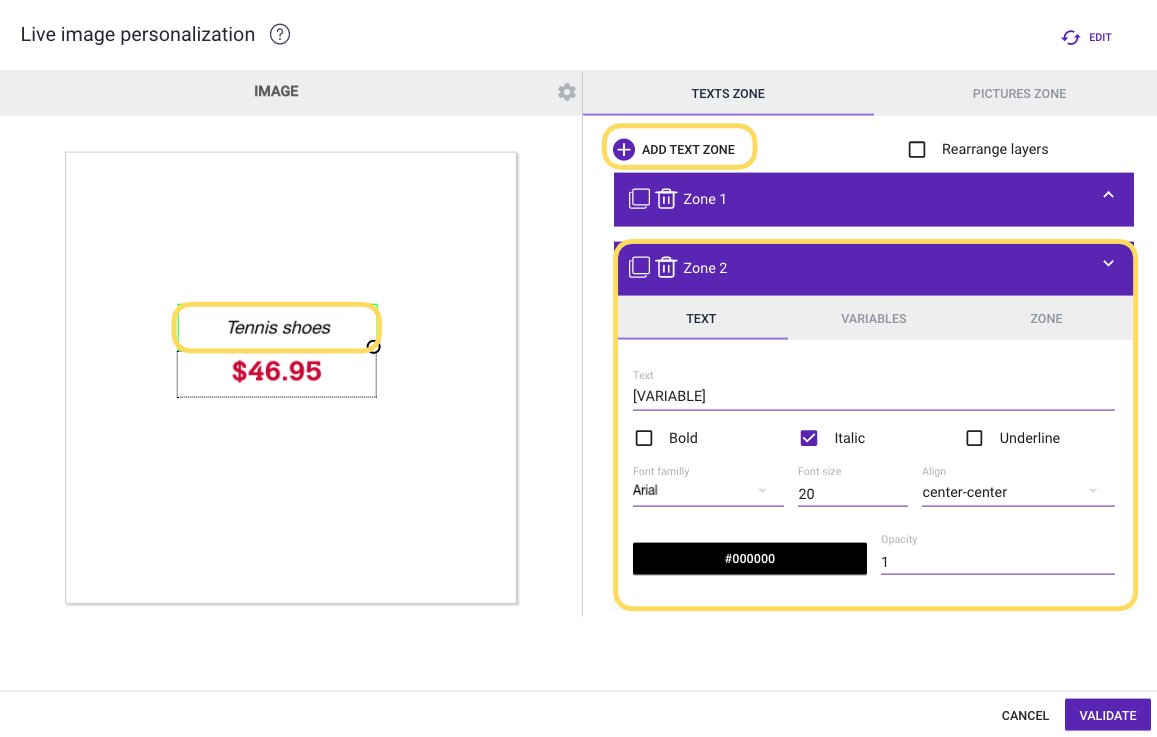Click the Cancel button
This screenshot has height=737, width=1157.
(1025, 715)
